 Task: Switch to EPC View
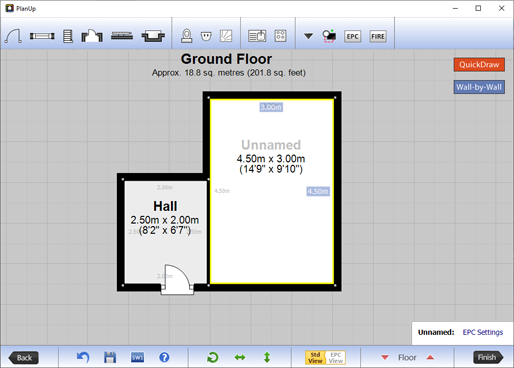(336, 357)
